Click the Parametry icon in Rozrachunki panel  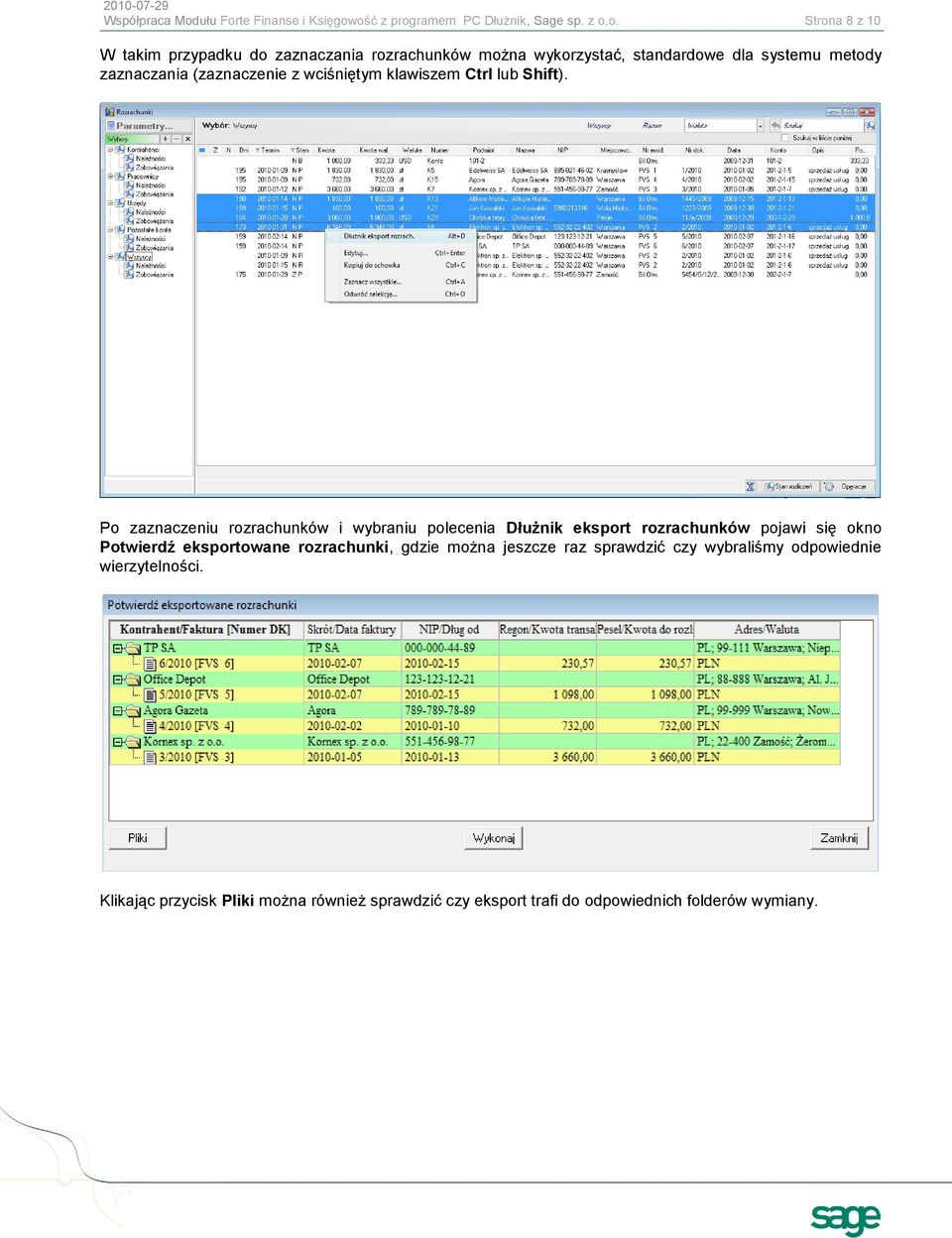(111, 125)
